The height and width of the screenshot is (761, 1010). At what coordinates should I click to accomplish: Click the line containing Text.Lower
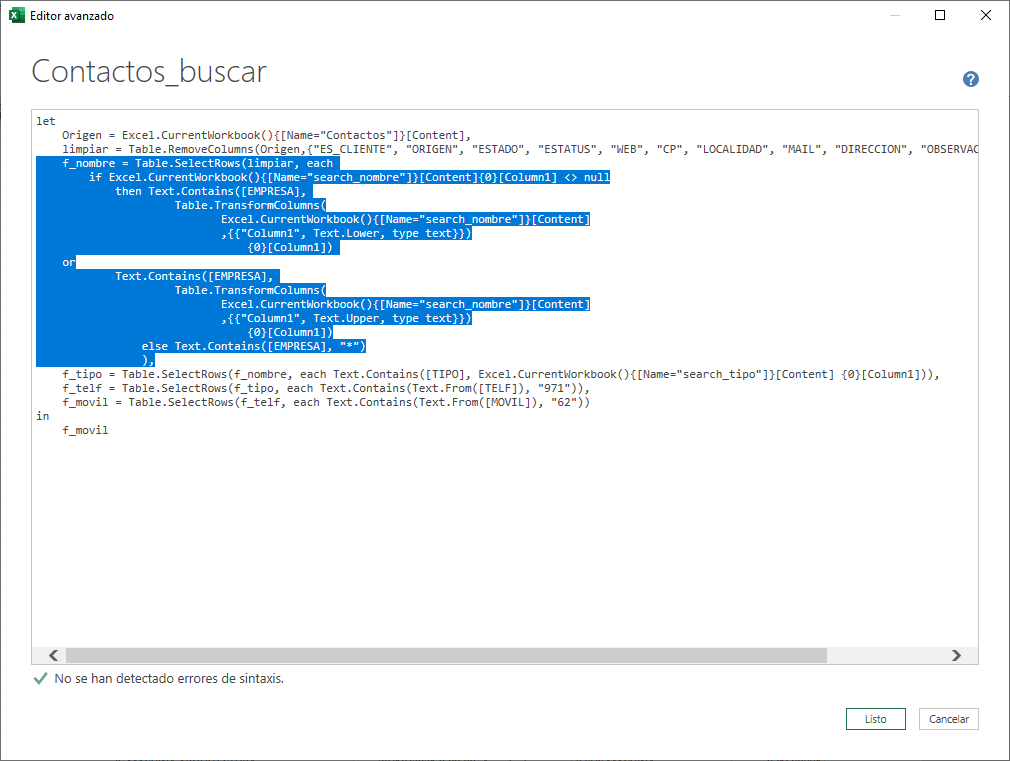pos(347,234)
